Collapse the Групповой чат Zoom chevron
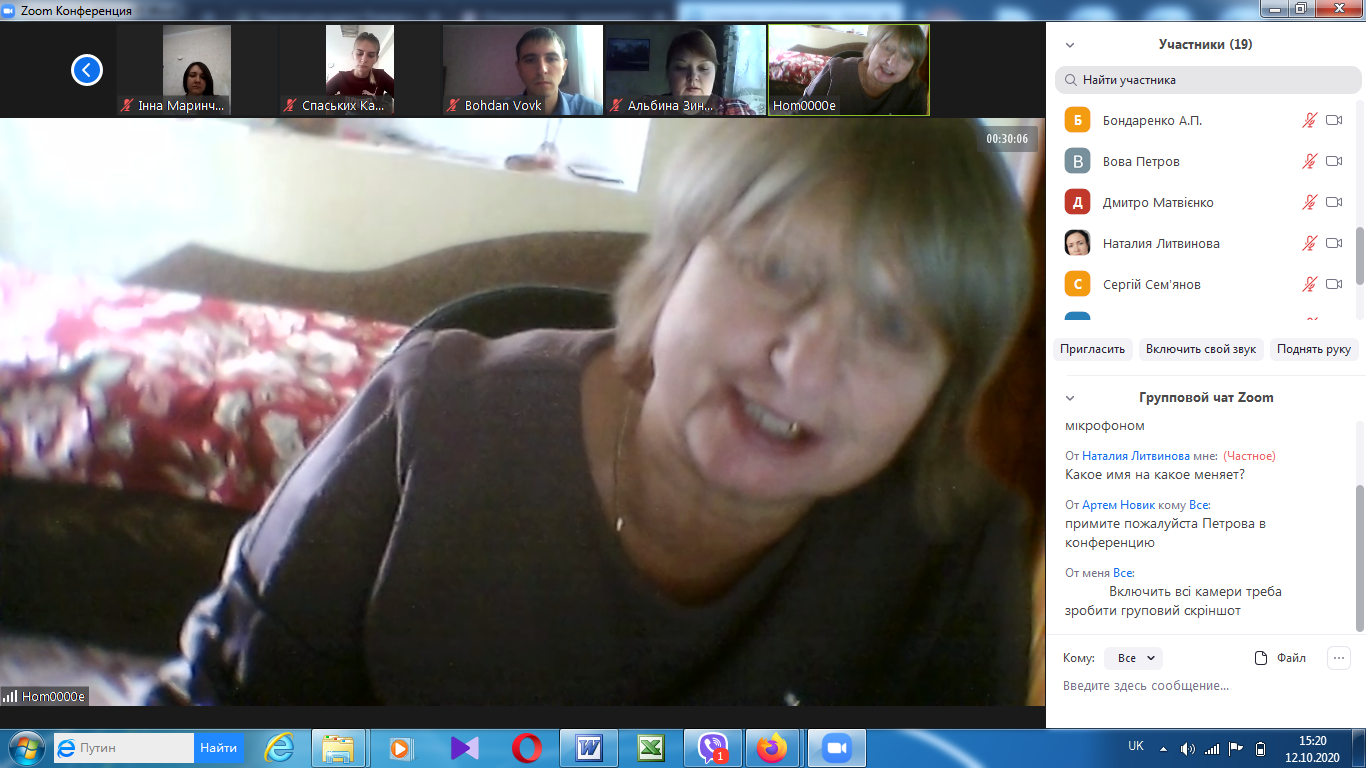 (1070, 398)
